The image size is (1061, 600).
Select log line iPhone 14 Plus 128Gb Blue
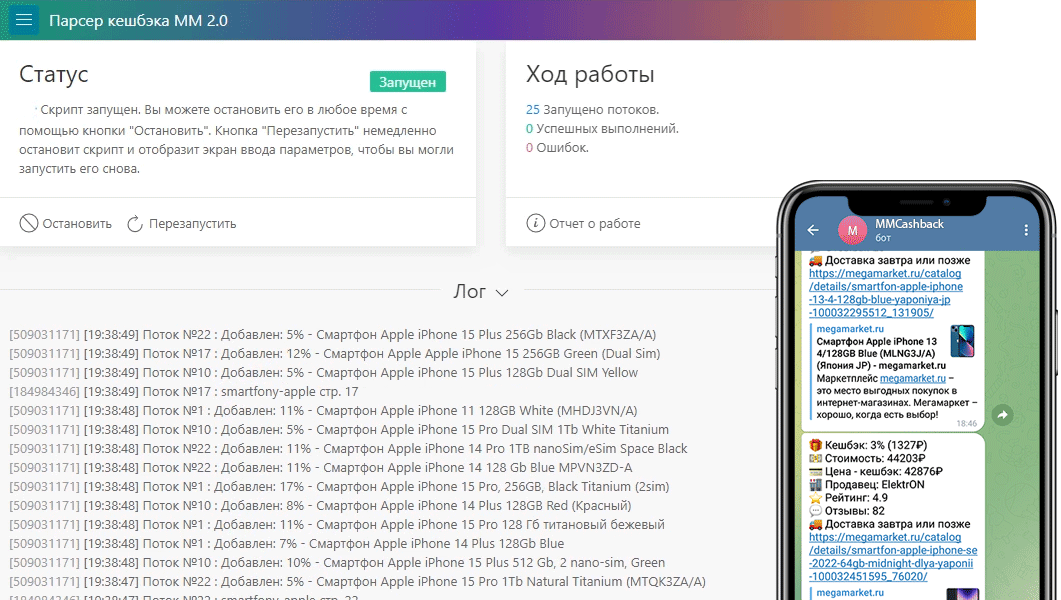pyautogui.click(x=286, y=543)
